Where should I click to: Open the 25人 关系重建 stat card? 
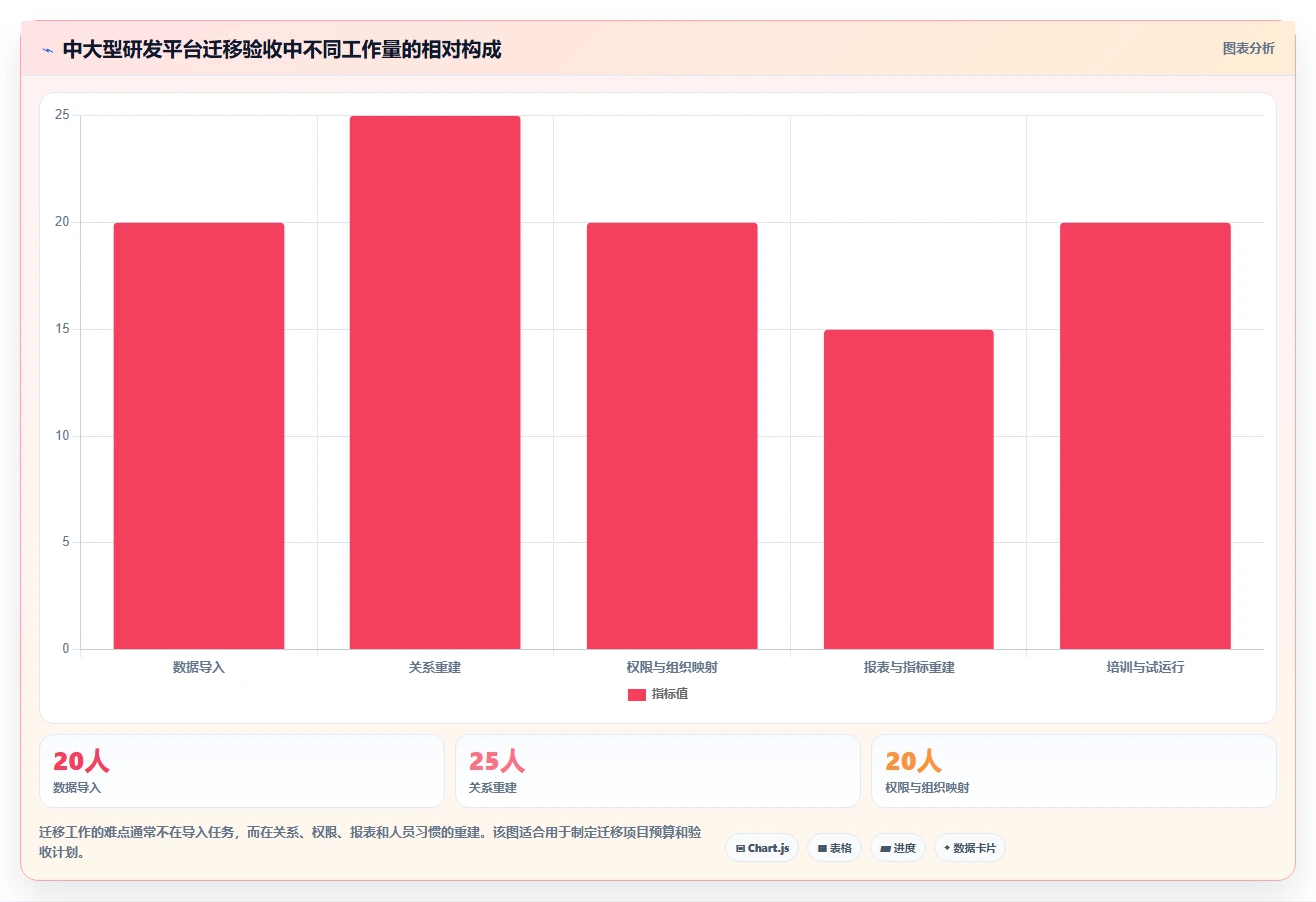[658, 771]
